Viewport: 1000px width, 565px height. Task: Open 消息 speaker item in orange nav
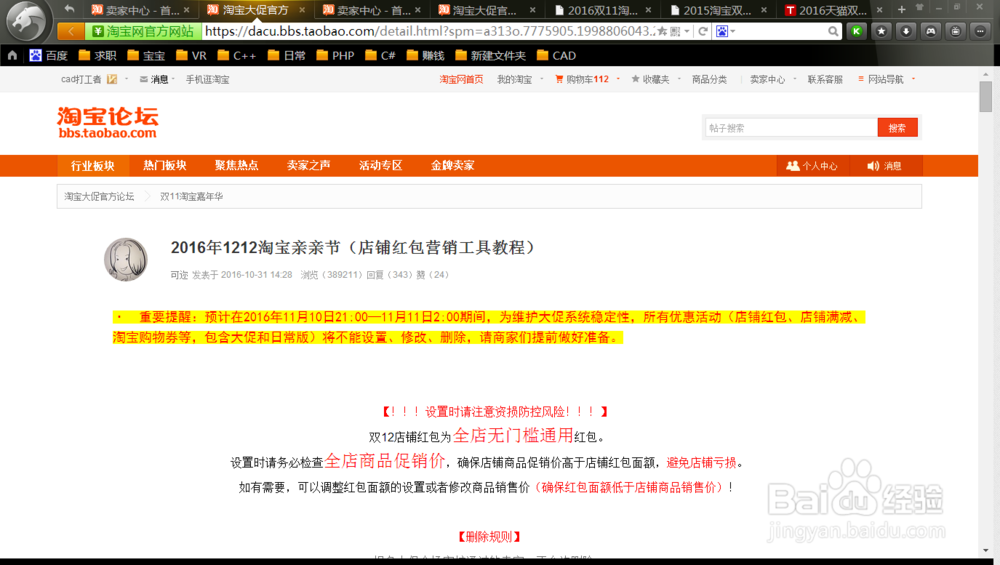(884, 166)
